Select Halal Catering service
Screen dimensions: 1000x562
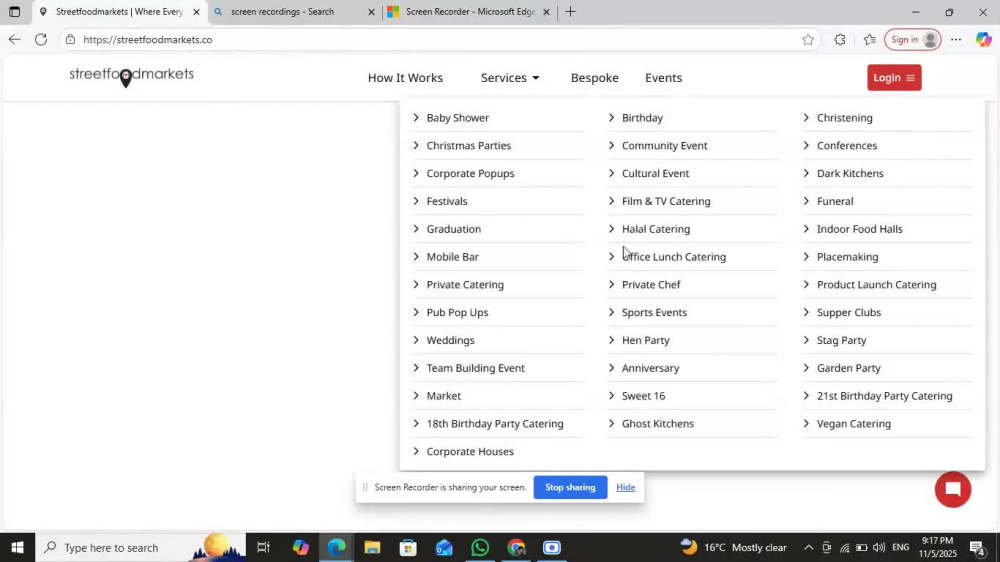coord(656,229)
